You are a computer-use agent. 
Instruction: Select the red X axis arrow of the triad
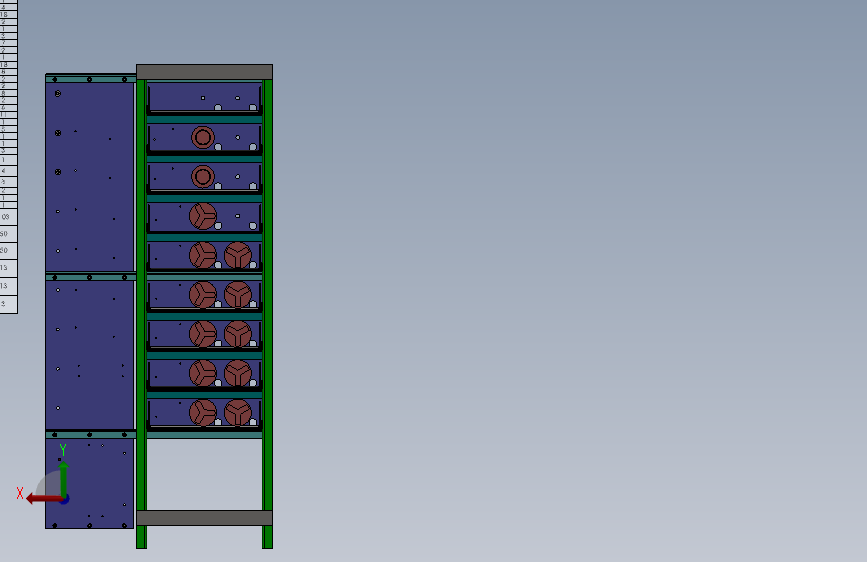point(44,499)
